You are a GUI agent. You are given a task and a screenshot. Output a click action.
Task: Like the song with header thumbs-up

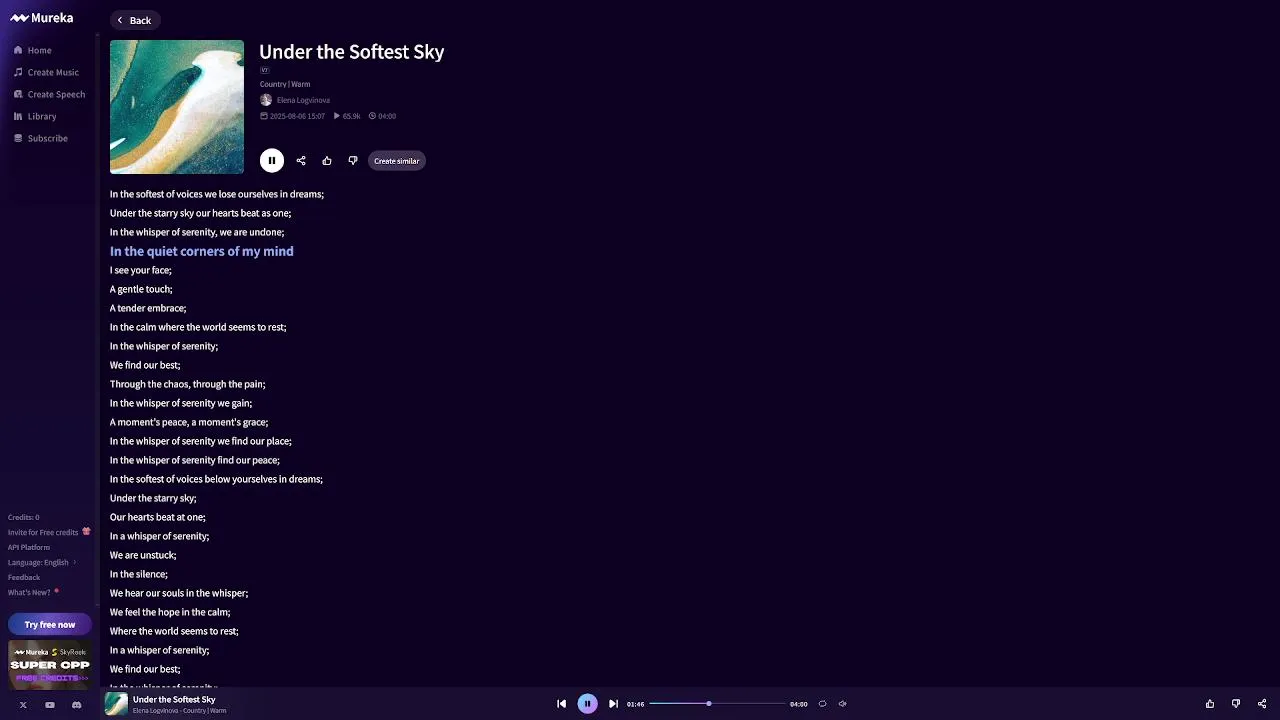327,161
